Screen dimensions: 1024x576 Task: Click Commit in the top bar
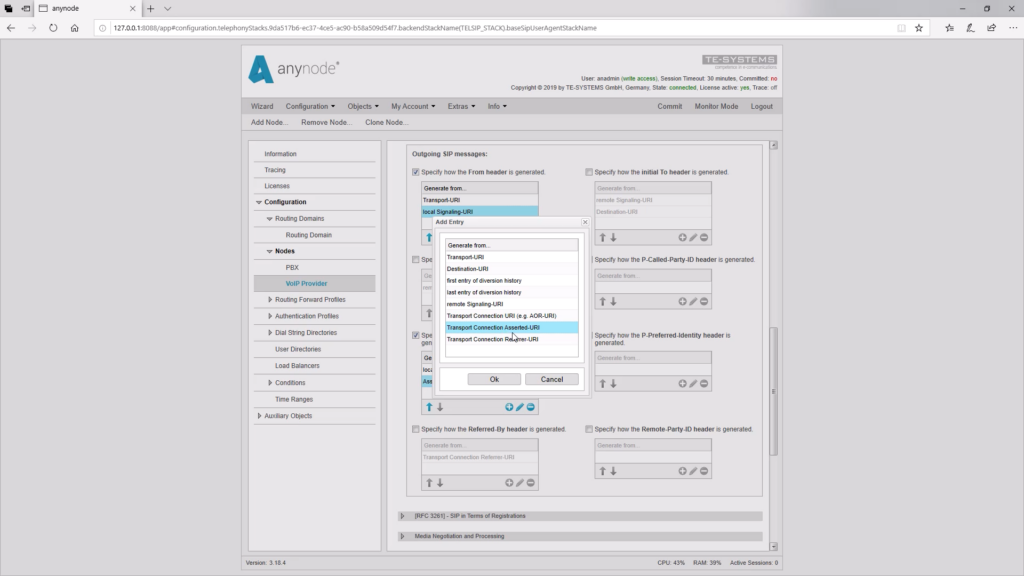pos(669,106)
